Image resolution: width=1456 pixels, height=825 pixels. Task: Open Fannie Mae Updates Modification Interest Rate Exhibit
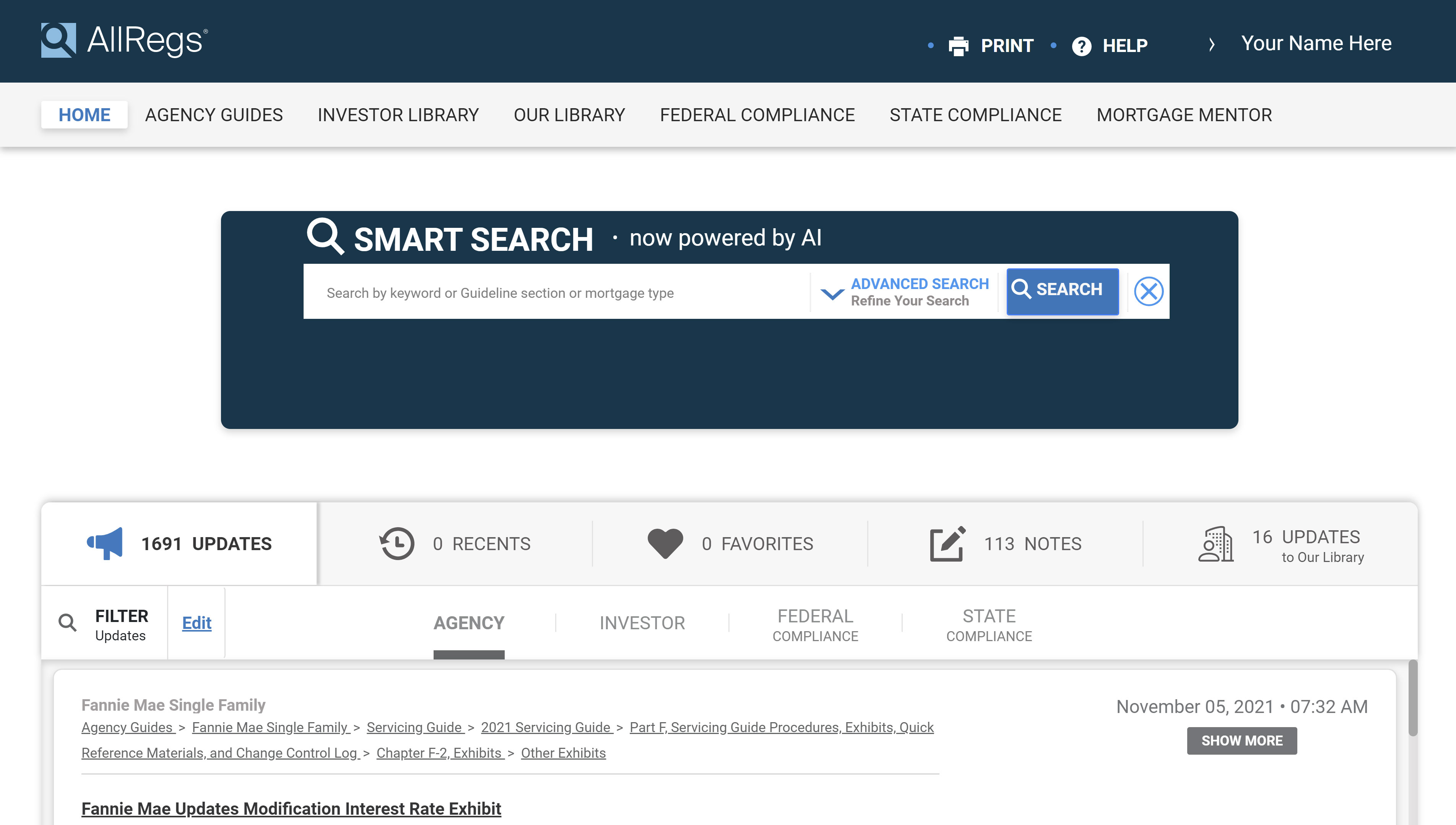tap(291, 809)
